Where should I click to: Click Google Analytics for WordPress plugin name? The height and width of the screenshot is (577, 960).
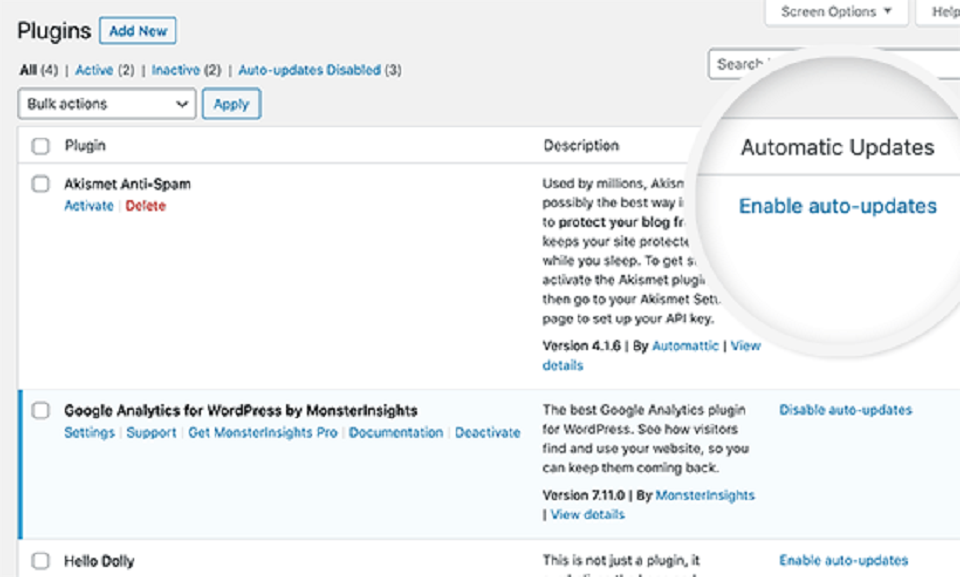coord(241,410)
